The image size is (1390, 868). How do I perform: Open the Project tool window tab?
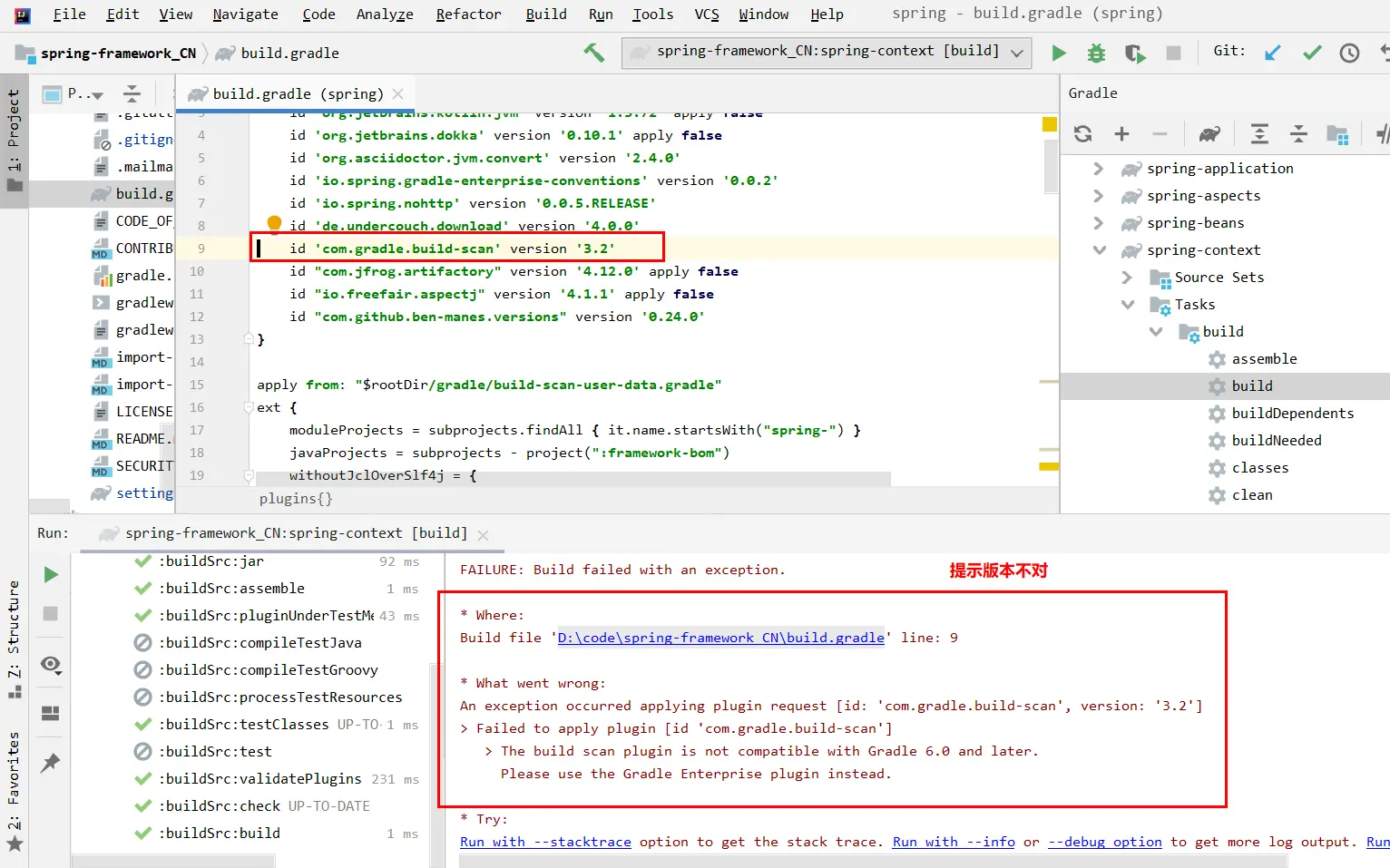tap(14, 141)
